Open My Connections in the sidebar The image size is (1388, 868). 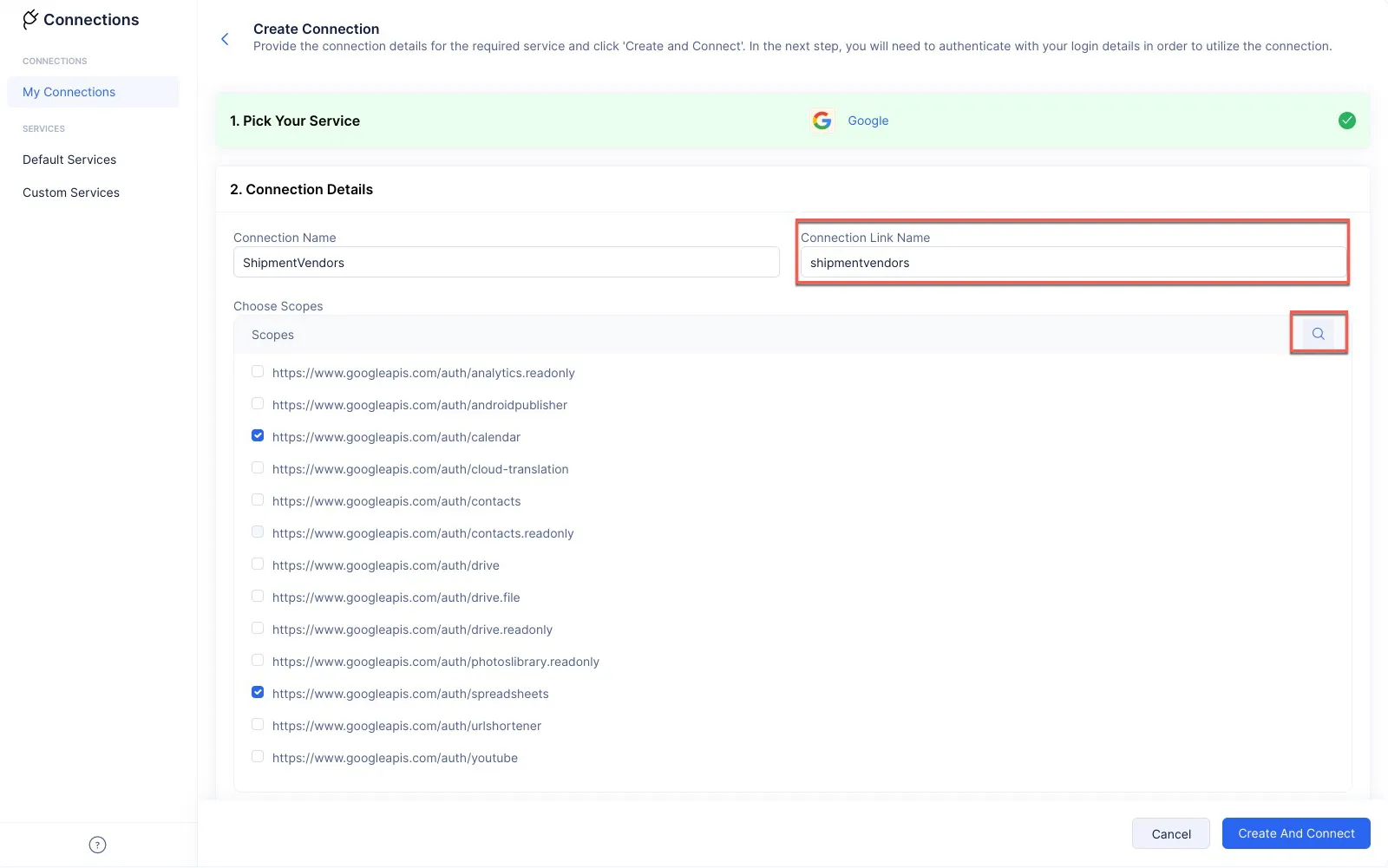pyautogui.click(x=93, y=92)
